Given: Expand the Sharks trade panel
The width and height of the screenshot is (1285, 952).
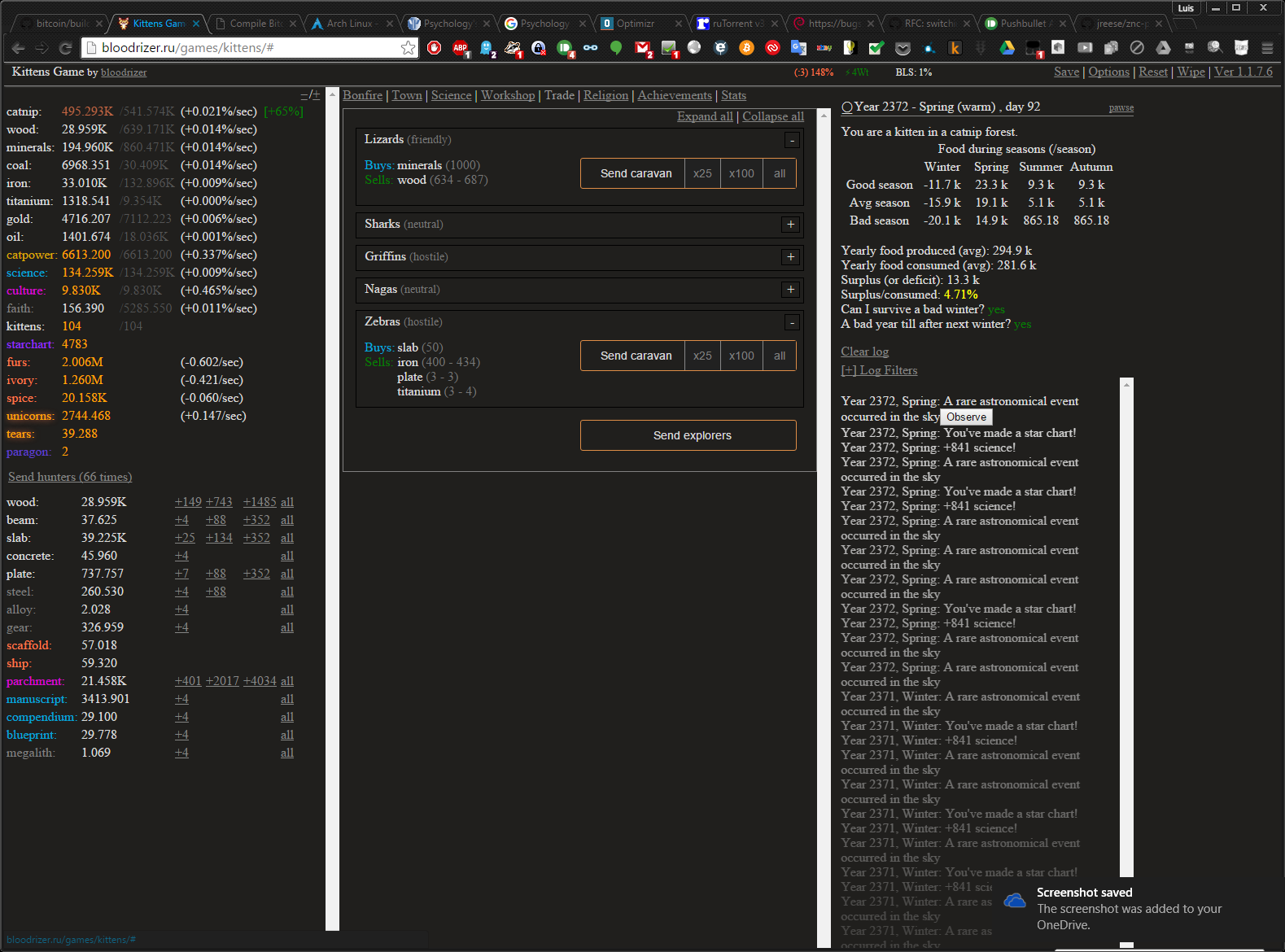Looking at the screenshot, I should 790,225.
